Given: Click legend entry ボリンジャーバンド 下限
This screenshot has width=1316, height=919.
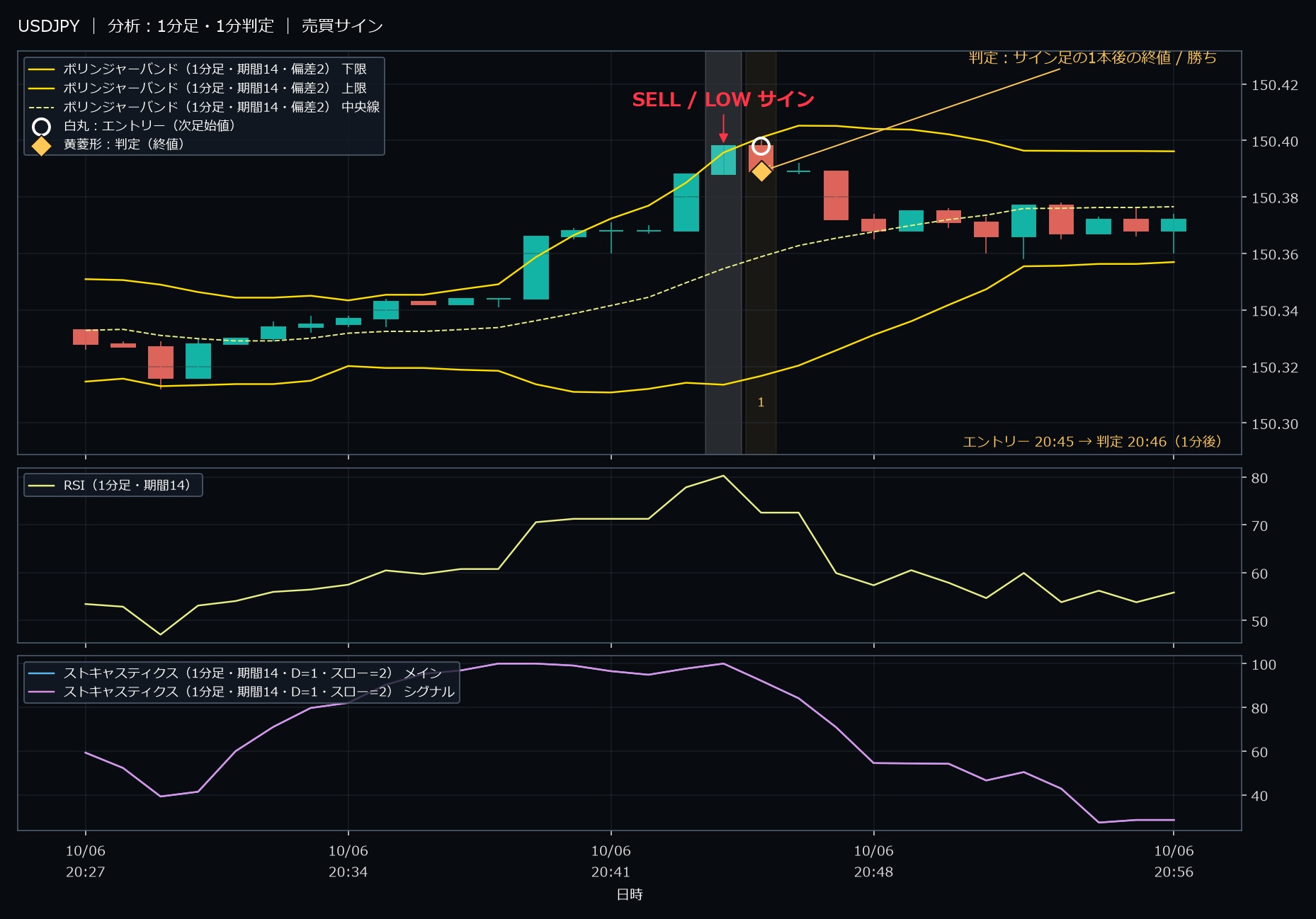Looking at the screenshot, I should point(197,69).
